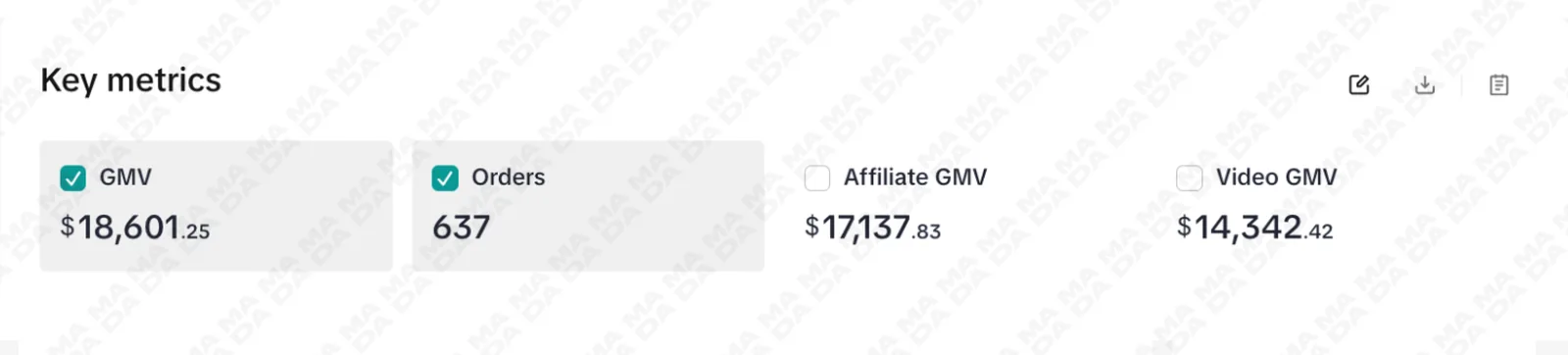Select the 637 orders value
Screen dimensions: 1568x355
click(462, 228)
